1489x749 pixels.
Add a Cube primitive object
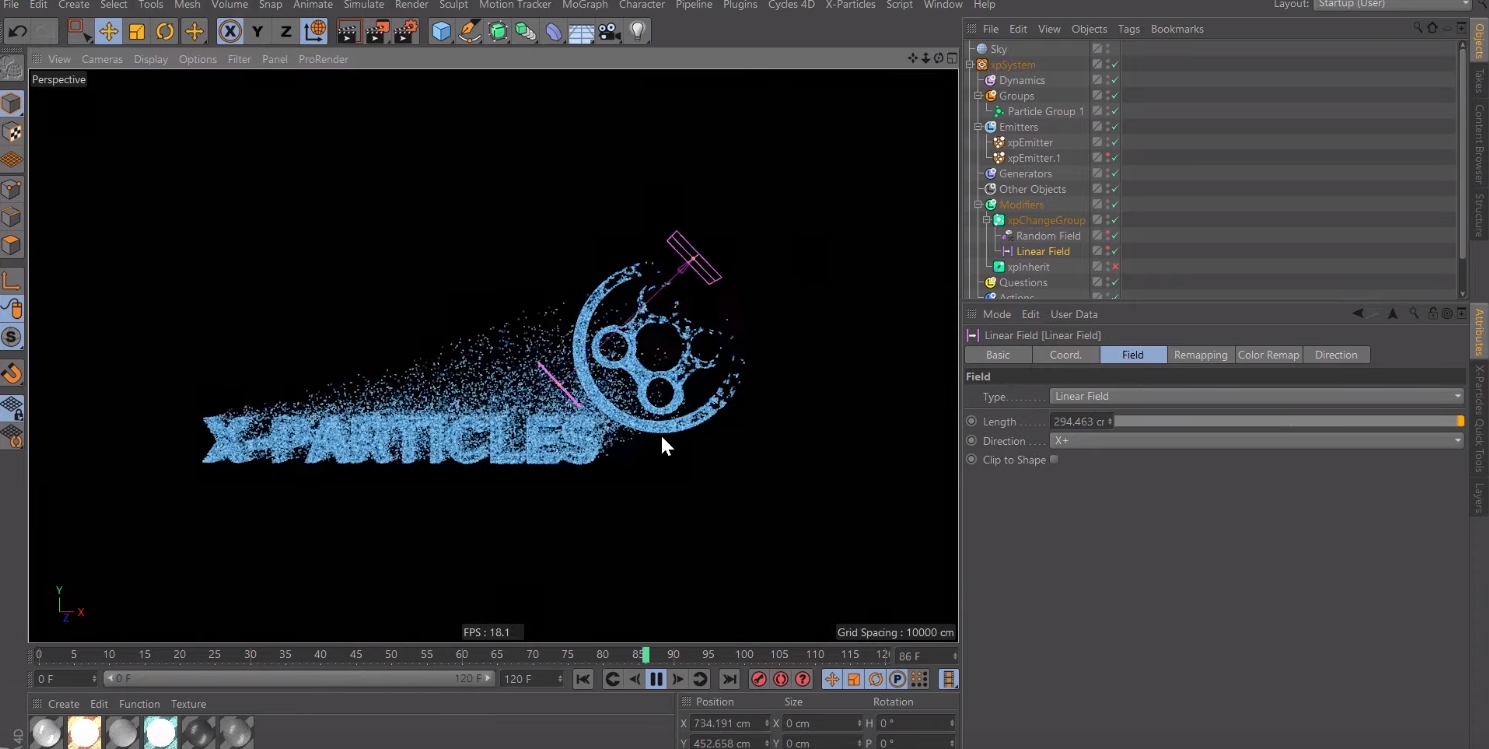pos(441,32)
